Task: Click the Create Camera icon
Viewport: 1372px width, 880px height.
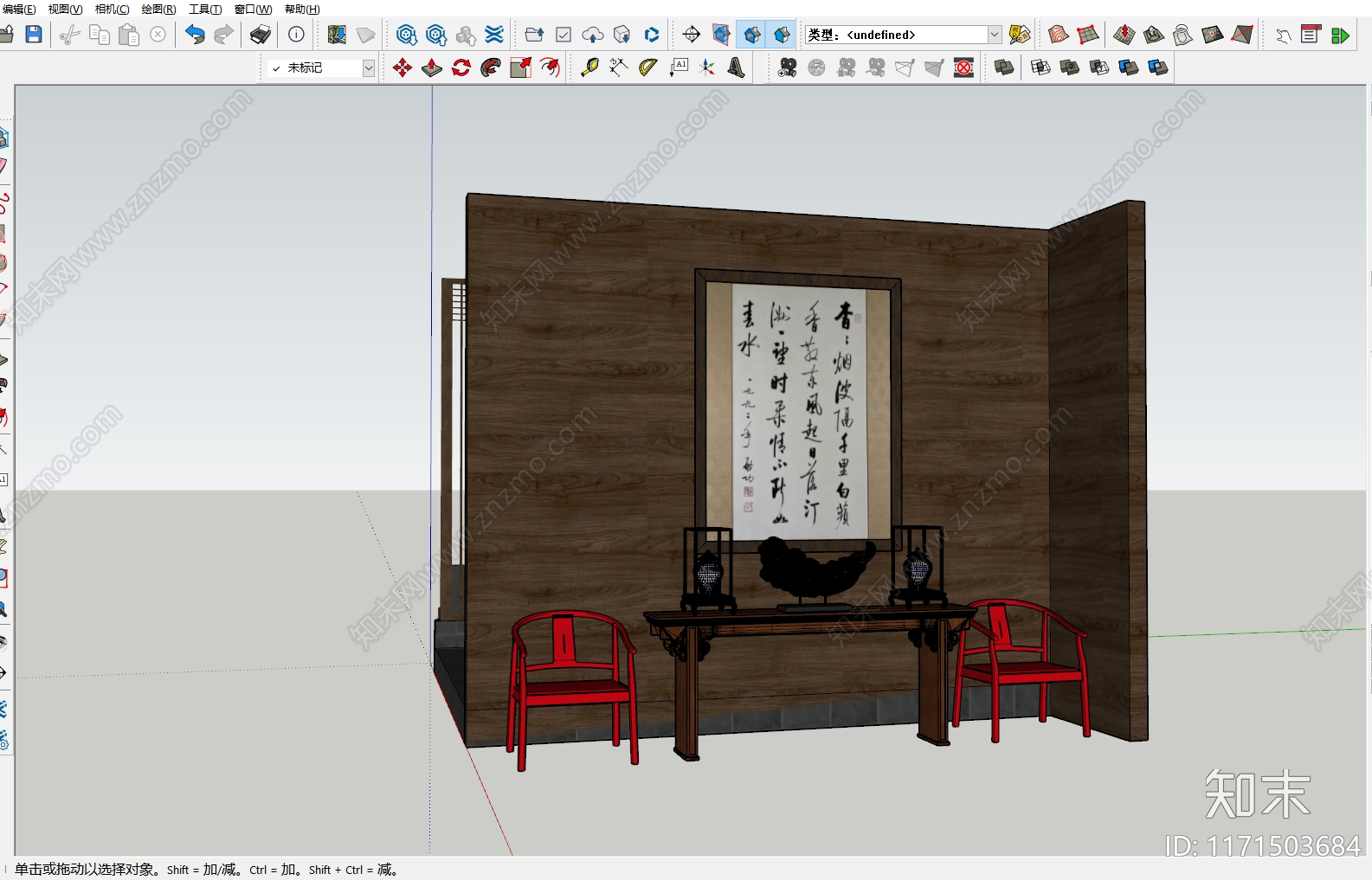Action: 788,67
